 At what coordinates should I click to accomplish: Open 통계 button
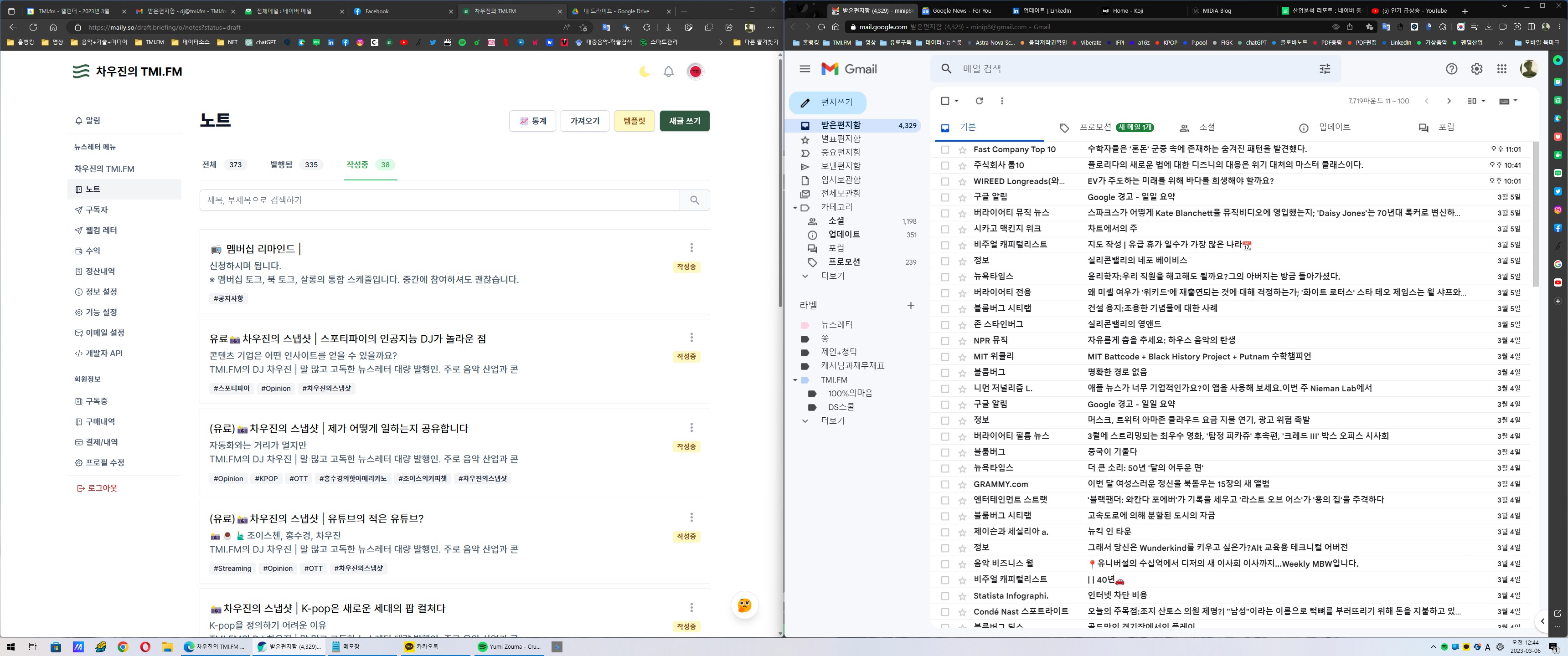click(x=532, y=121)
